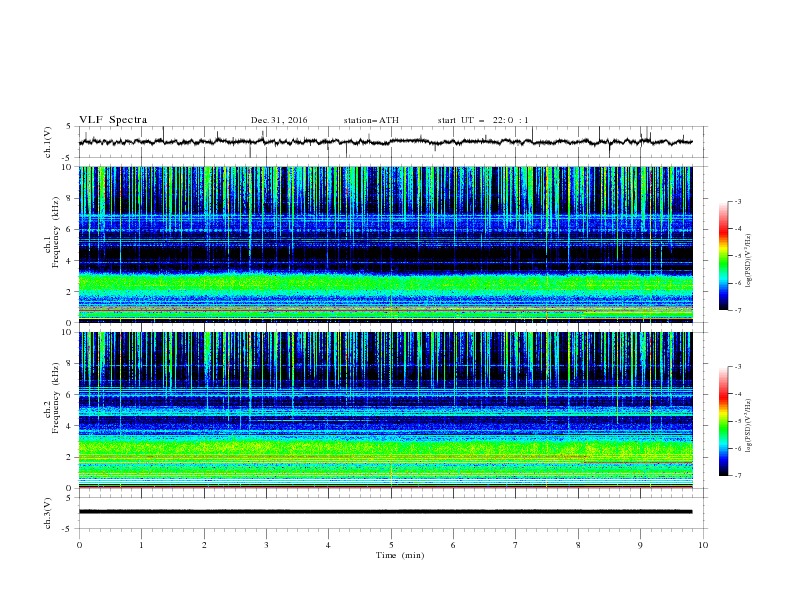Click the "8" kHz tick of ch.1 spectrogram

[x=70, y=198]
